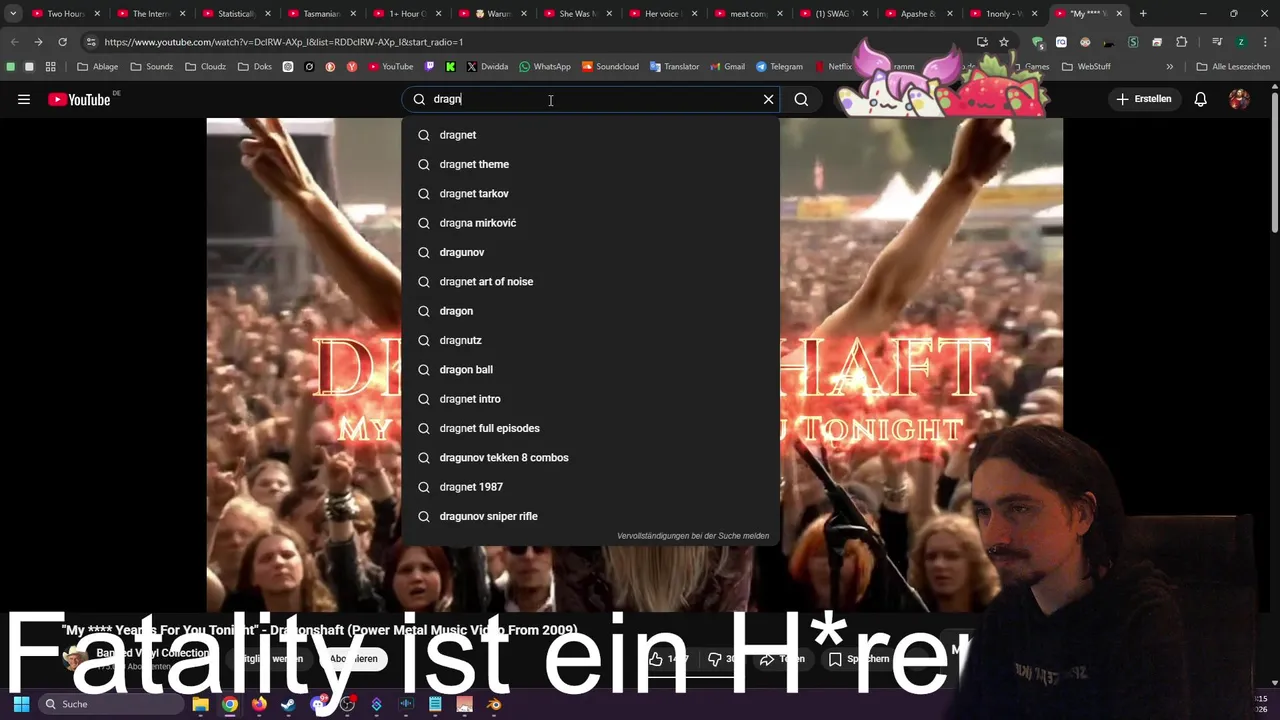1280x720 pixels.
Task: Click the Erstellen create button
Action: [x=1144, y=99]
